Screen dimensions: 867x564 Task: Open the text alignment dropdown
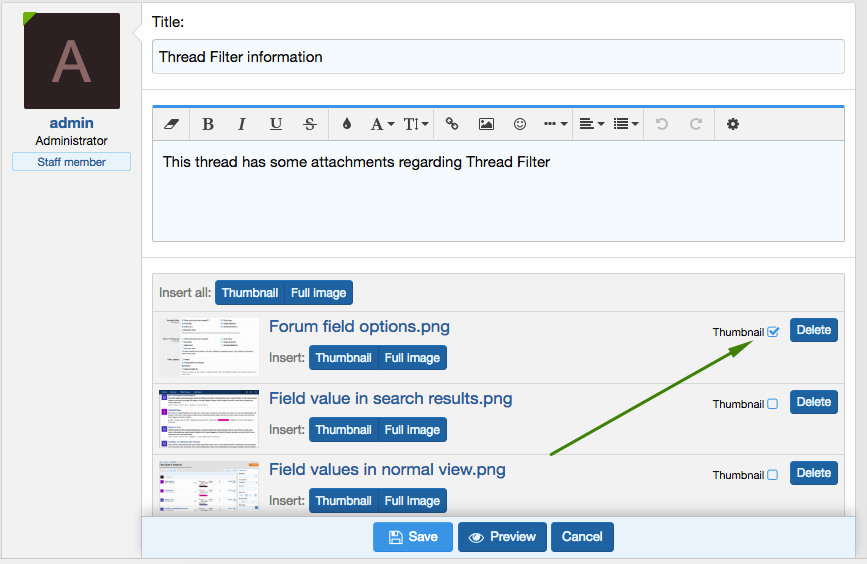(x=590, y=124)
